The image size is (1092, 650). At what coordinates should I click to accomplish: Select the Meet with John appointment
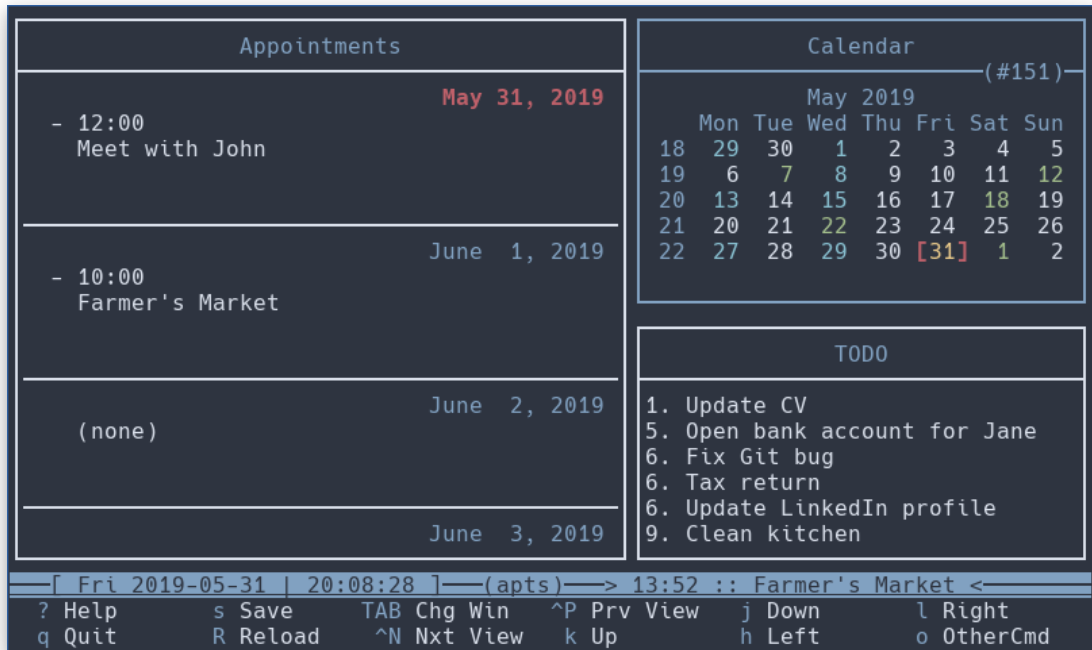[x=171, y=149]
